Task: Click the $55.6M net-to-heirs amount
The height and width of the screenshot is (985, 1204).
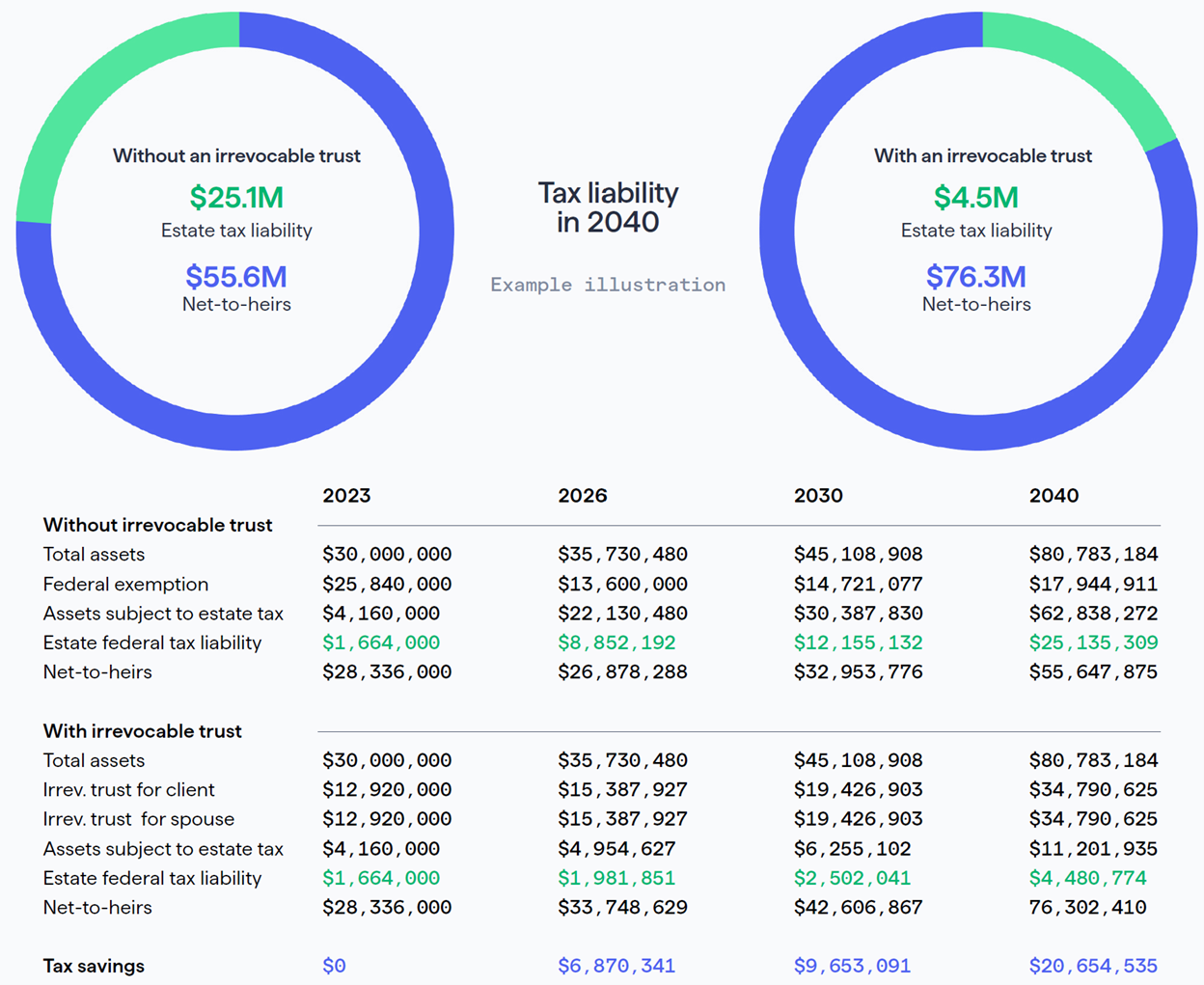Action: (x=236, y=277)
